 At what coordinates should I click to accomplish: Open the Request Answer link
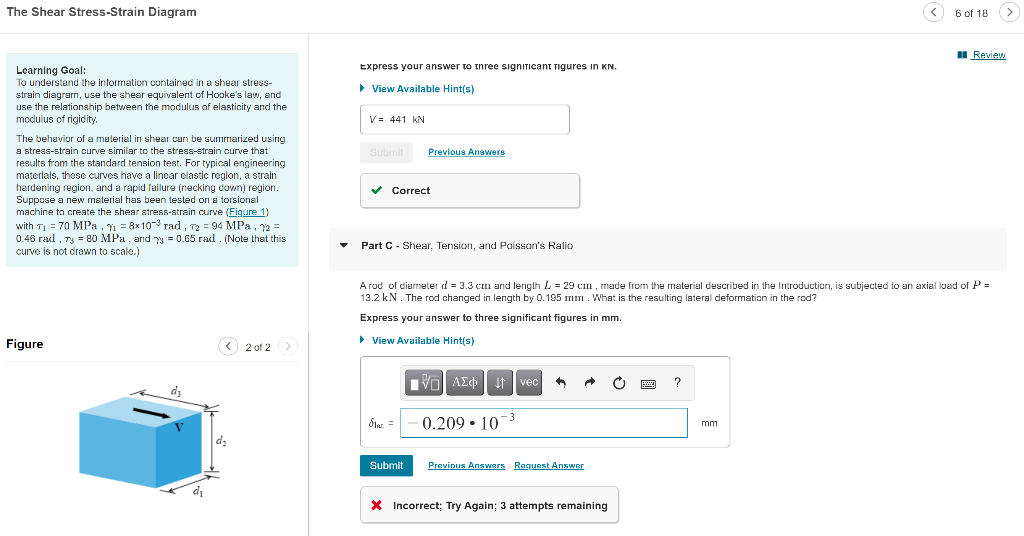click(x=549, y=465)
